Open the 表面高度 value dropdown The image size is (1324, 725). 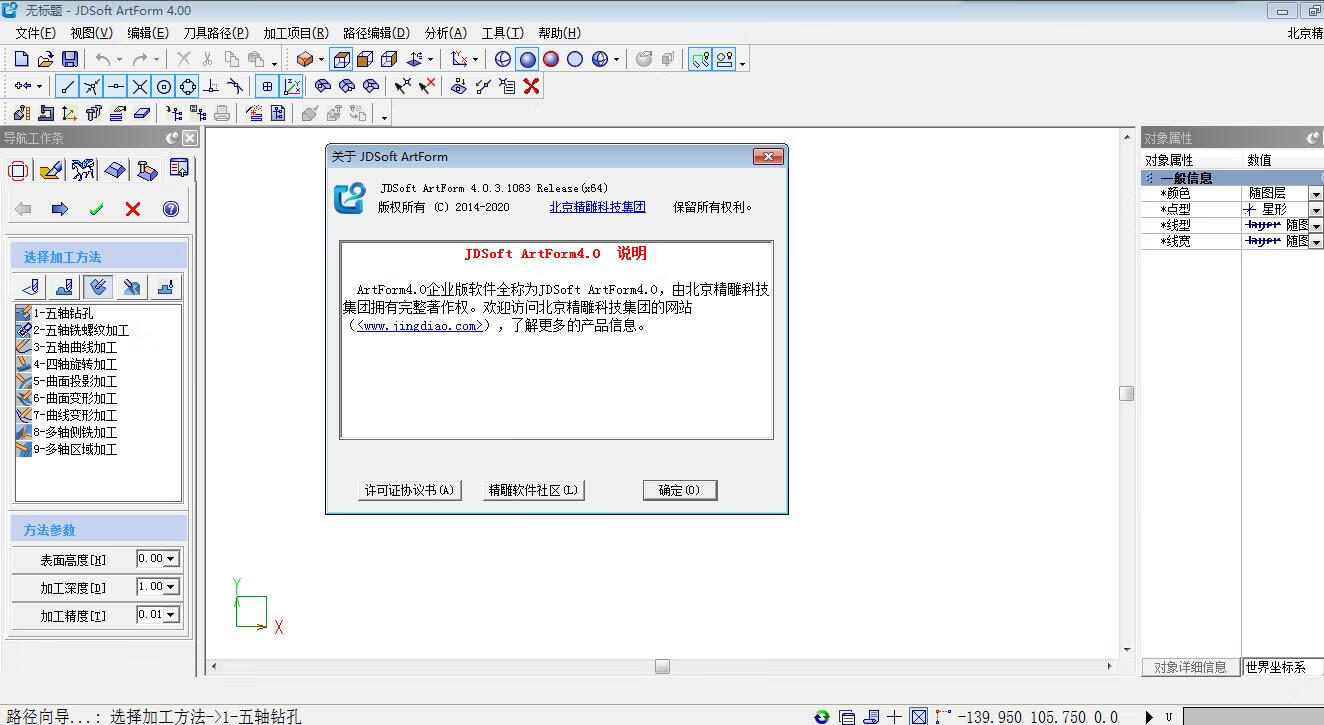coord(171,559)
